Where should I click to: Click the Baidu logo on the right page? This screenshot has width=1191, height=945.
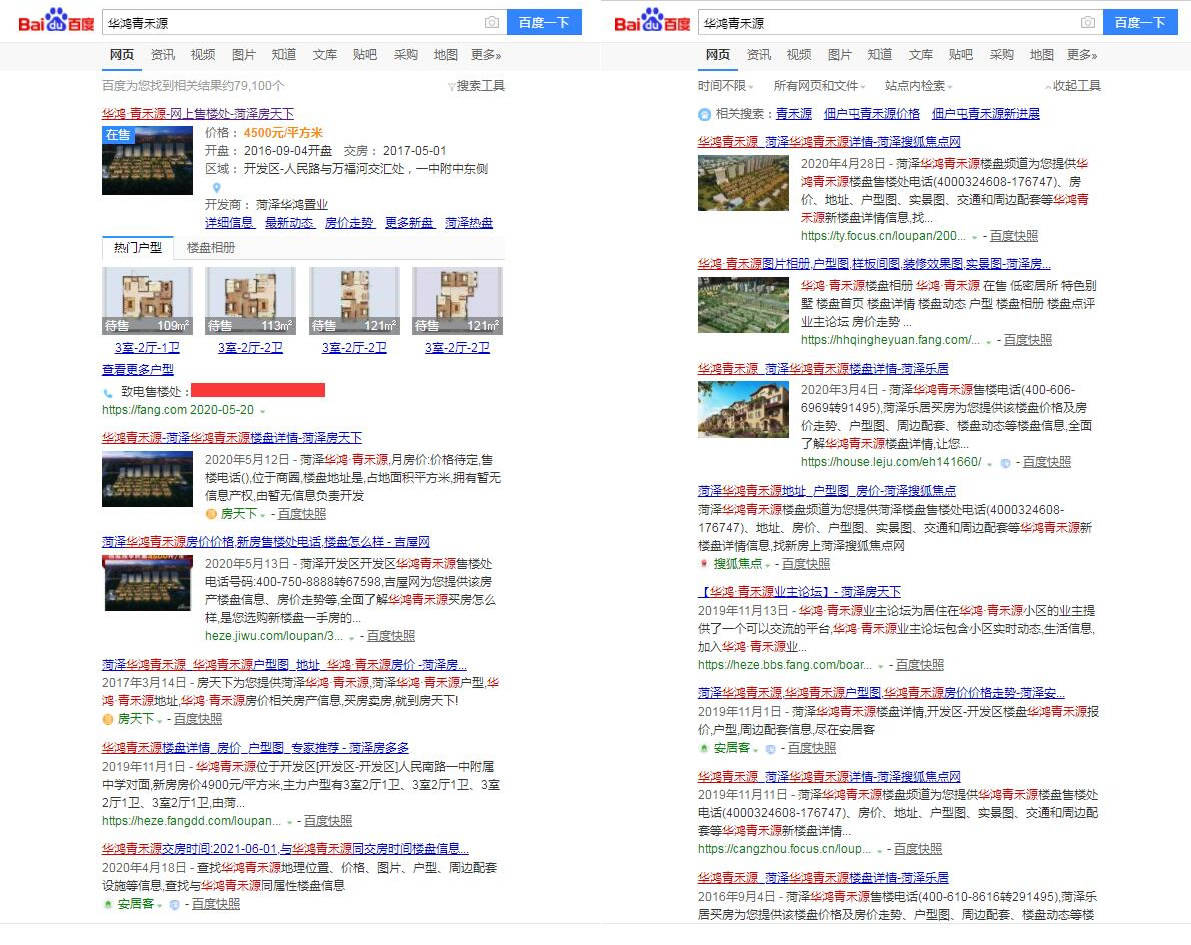coord(652,21)
